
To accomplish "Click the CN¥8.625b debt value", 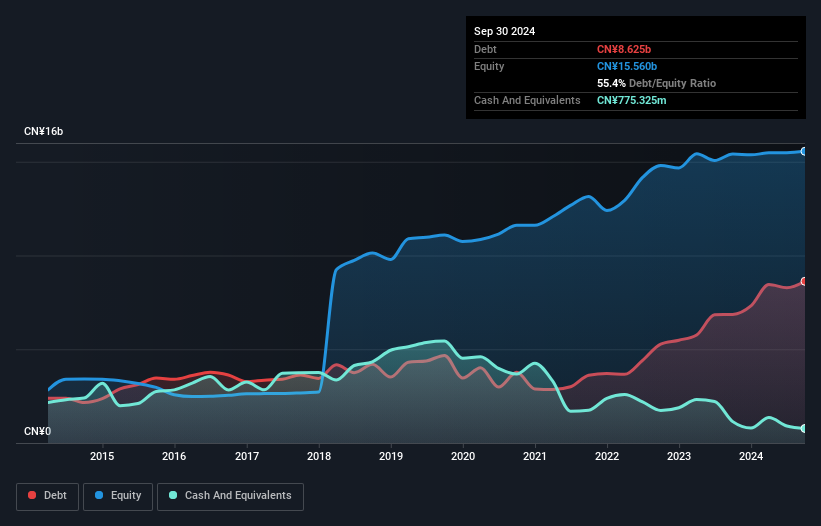I will 624,49.
